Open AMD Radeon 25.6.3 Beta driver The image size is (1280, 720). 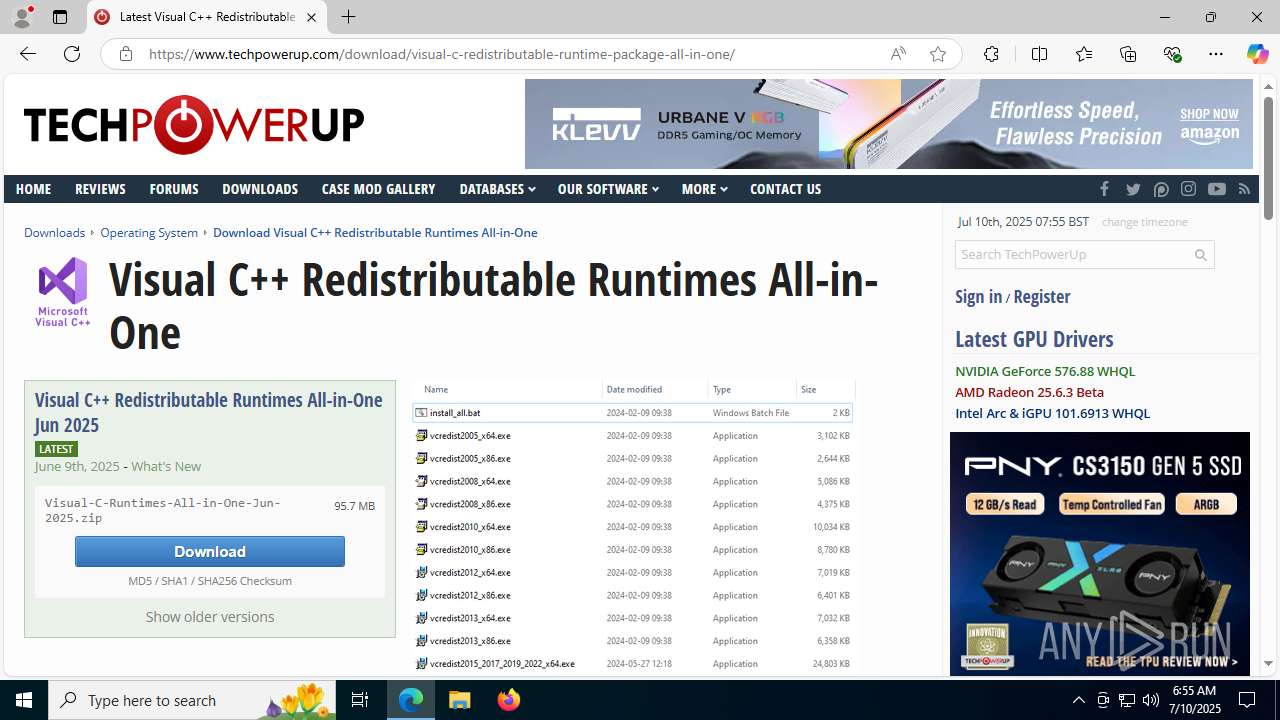(1029, 392)
